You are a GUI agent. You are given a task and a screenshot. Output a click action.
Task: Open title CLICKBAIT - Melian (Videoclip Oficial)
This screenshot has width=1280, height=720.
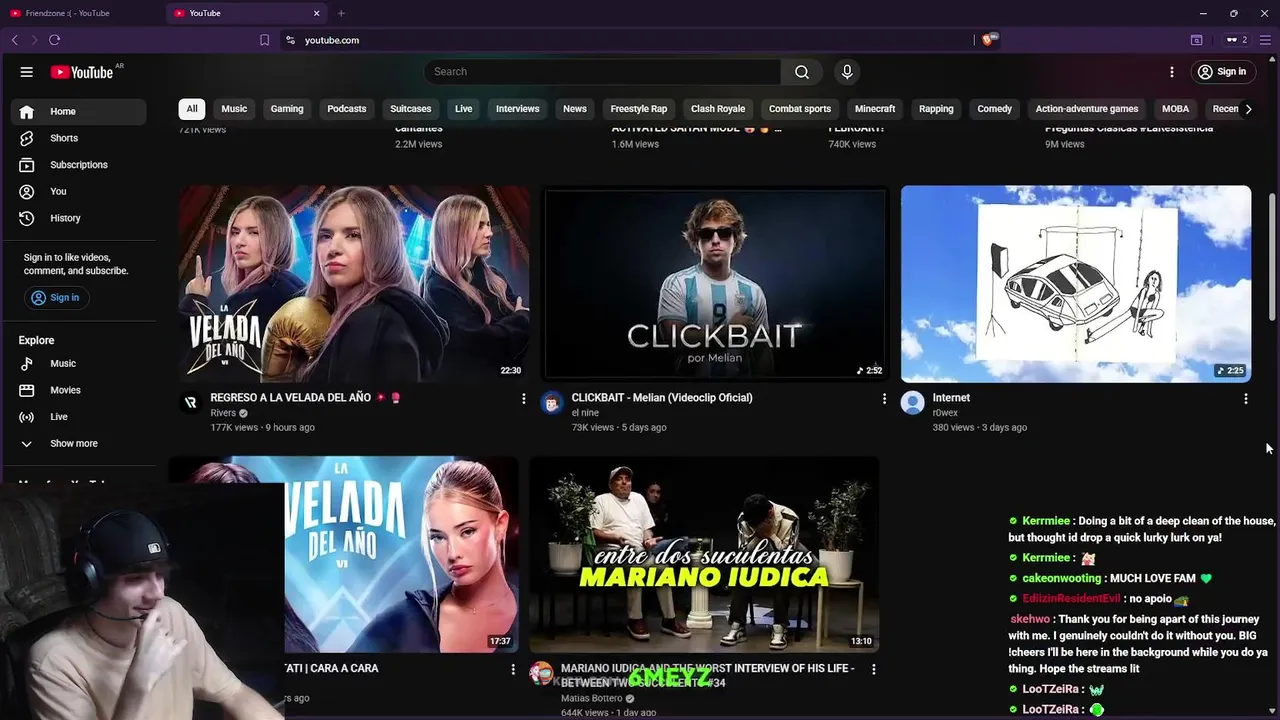(x=662, y=398)
